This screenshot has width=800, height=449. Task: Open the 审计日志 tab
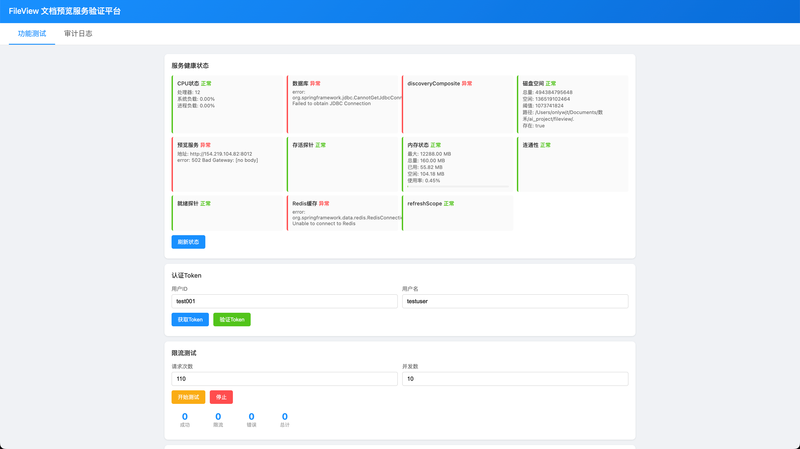pyautogui.click(x=78, y=34)
